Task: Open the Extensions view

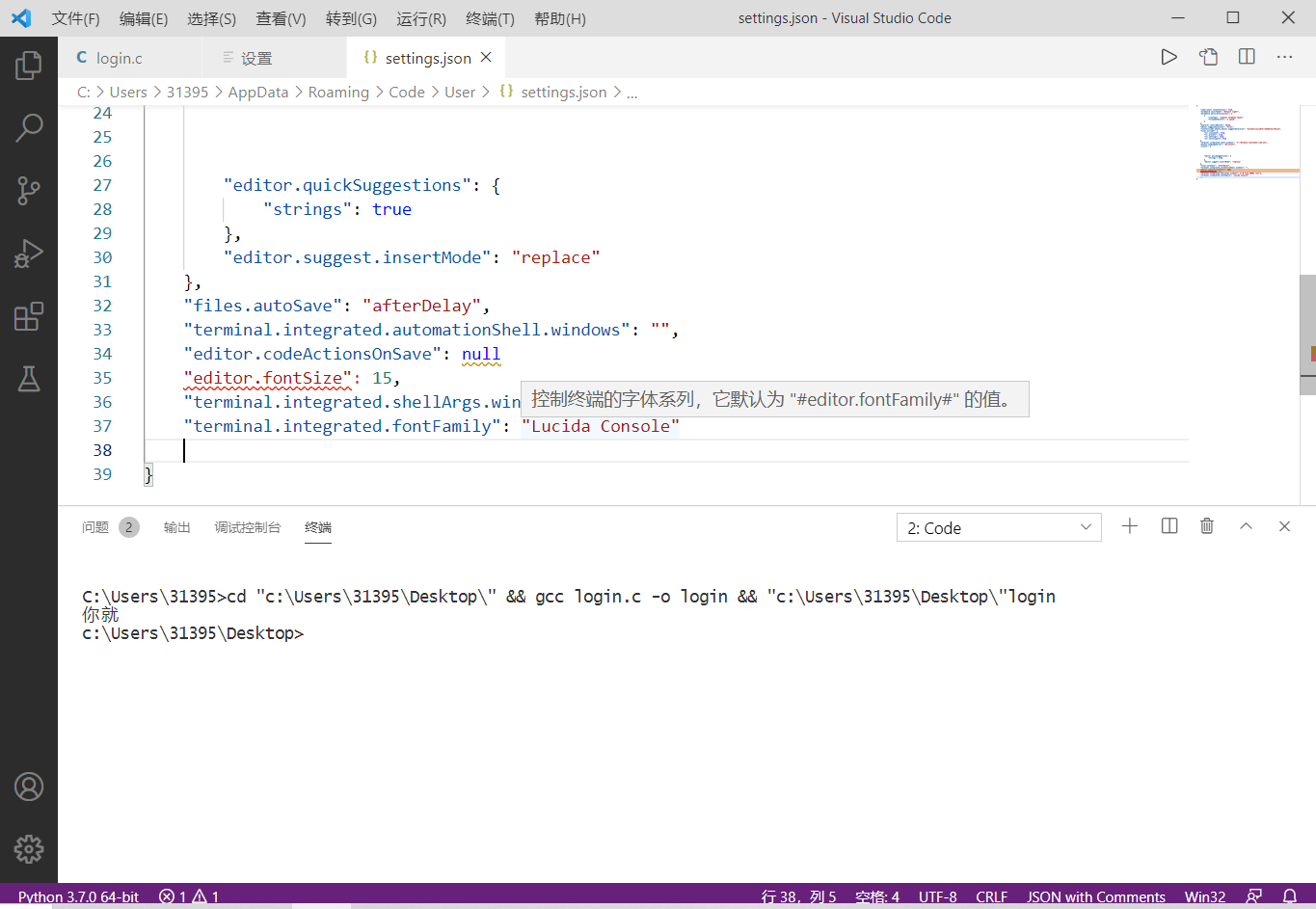Action: [x=29, y=316]
